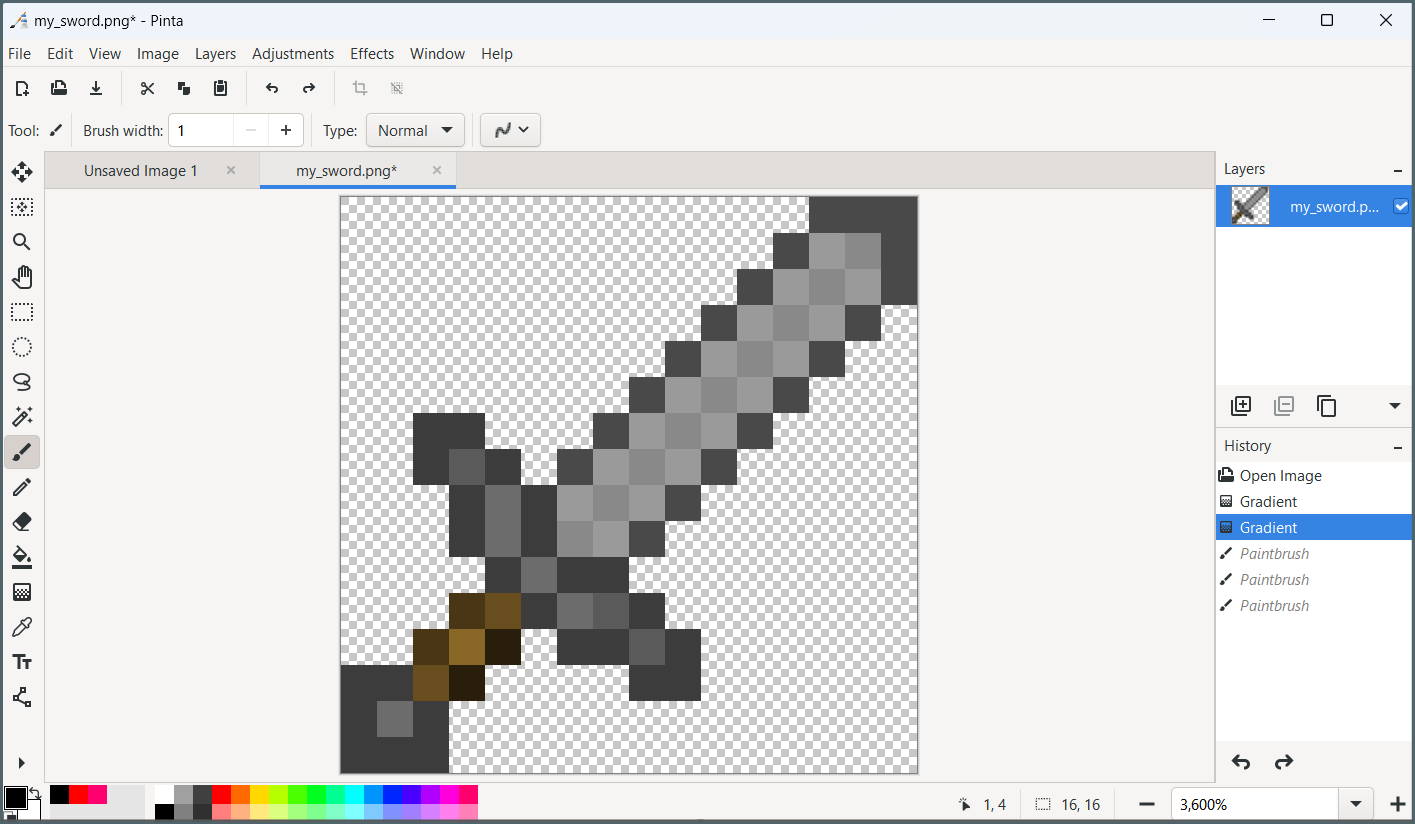This screenshot has width=1415, height=824.
Task: Click the zoom percentage field
Action: tap(1256, 804)
